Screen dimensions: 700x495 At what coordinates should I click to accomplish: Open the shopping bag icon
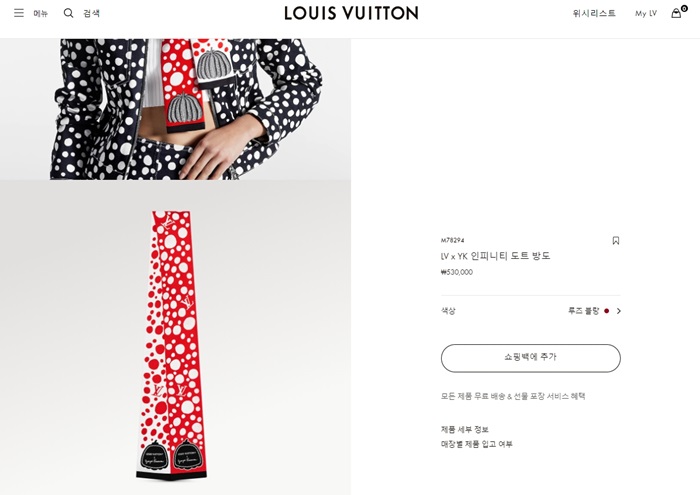678,12
